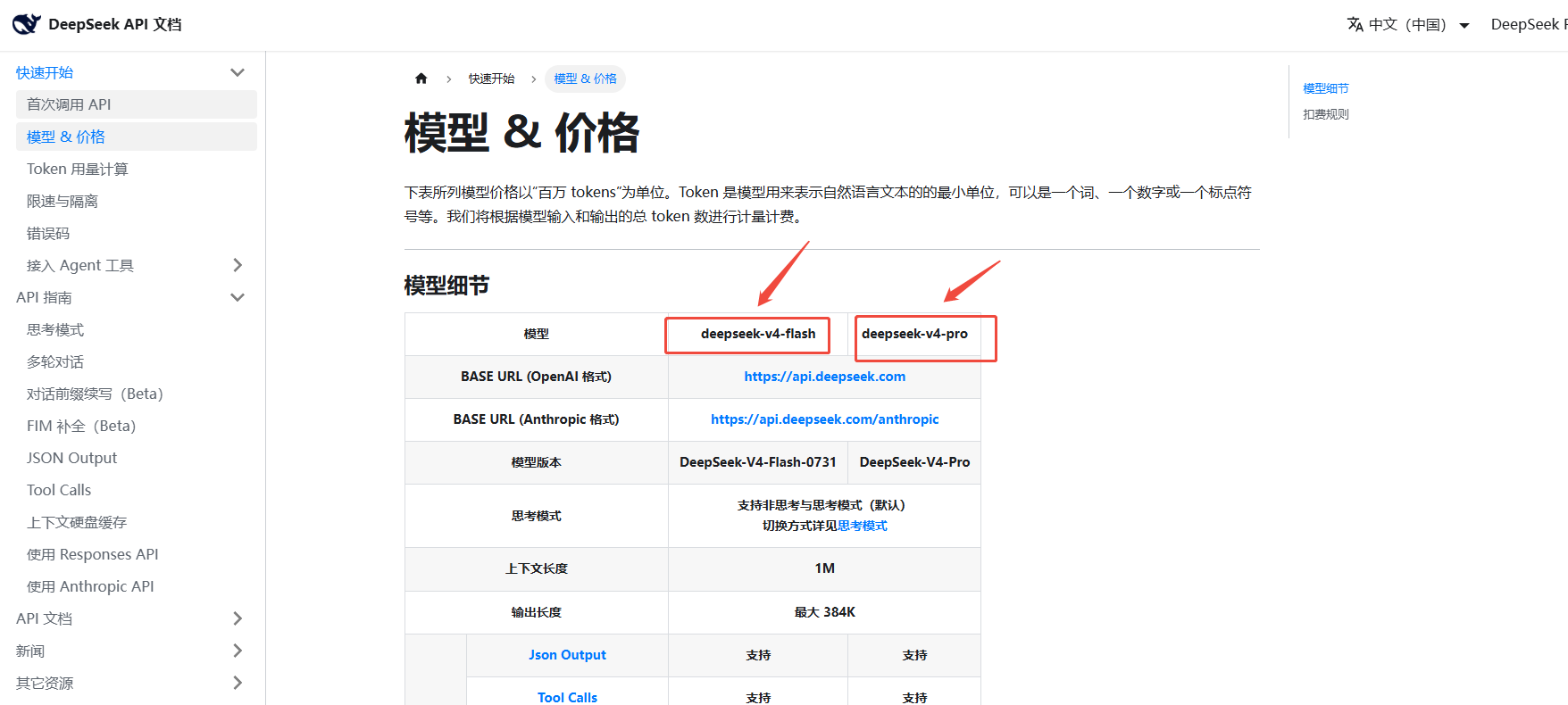Expand the 接入 Agent 工具 section

(238, 265)
